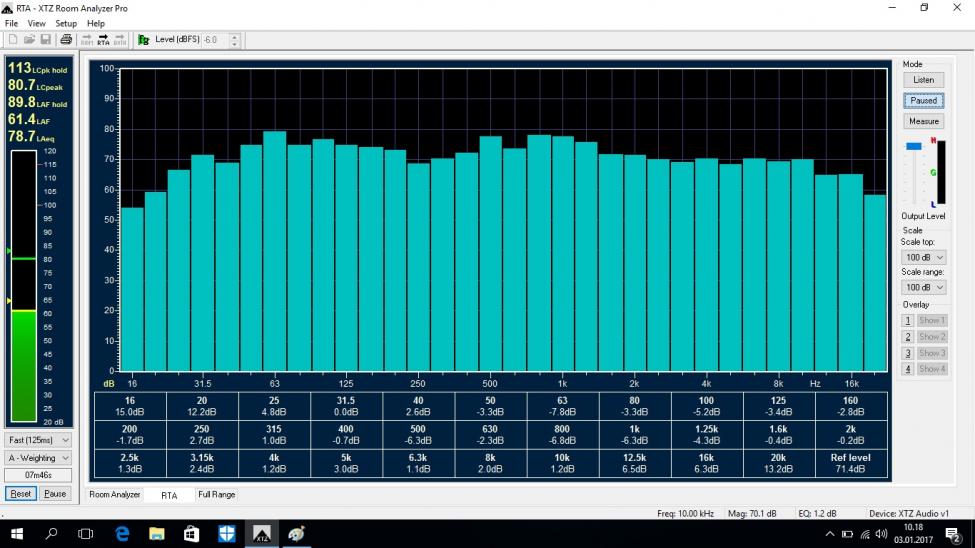Open Windows search from taskbar
The image size is (975, 548).
point(52,534)
